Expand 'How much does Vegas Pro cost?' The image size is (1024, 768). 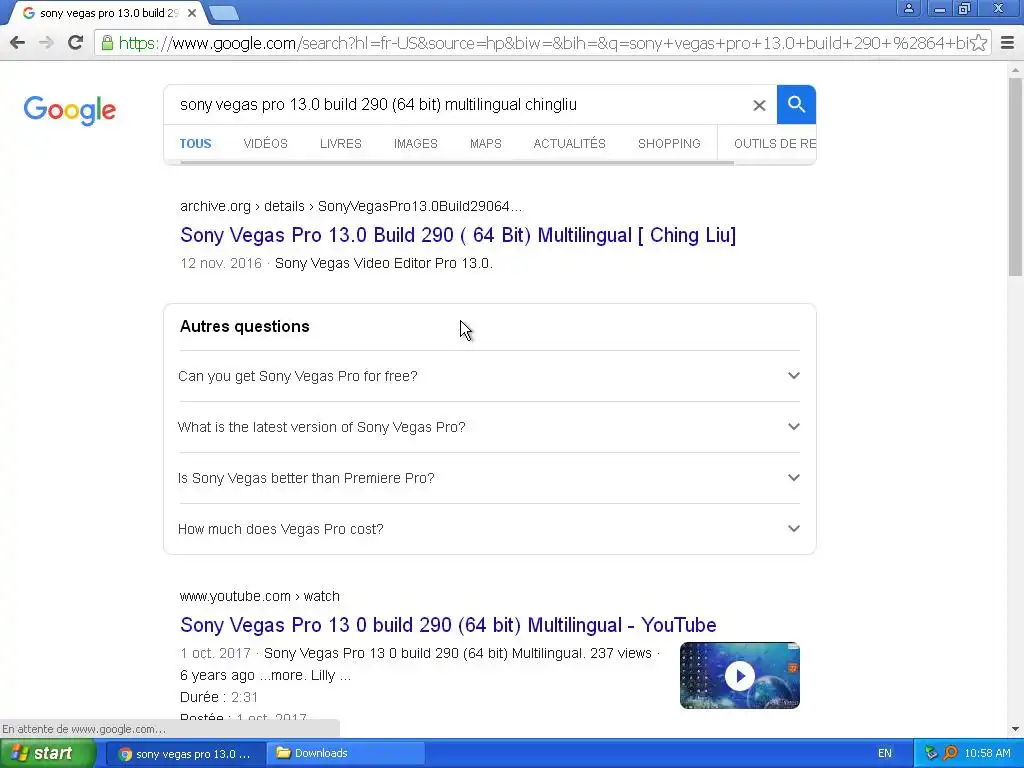[489, 529]
